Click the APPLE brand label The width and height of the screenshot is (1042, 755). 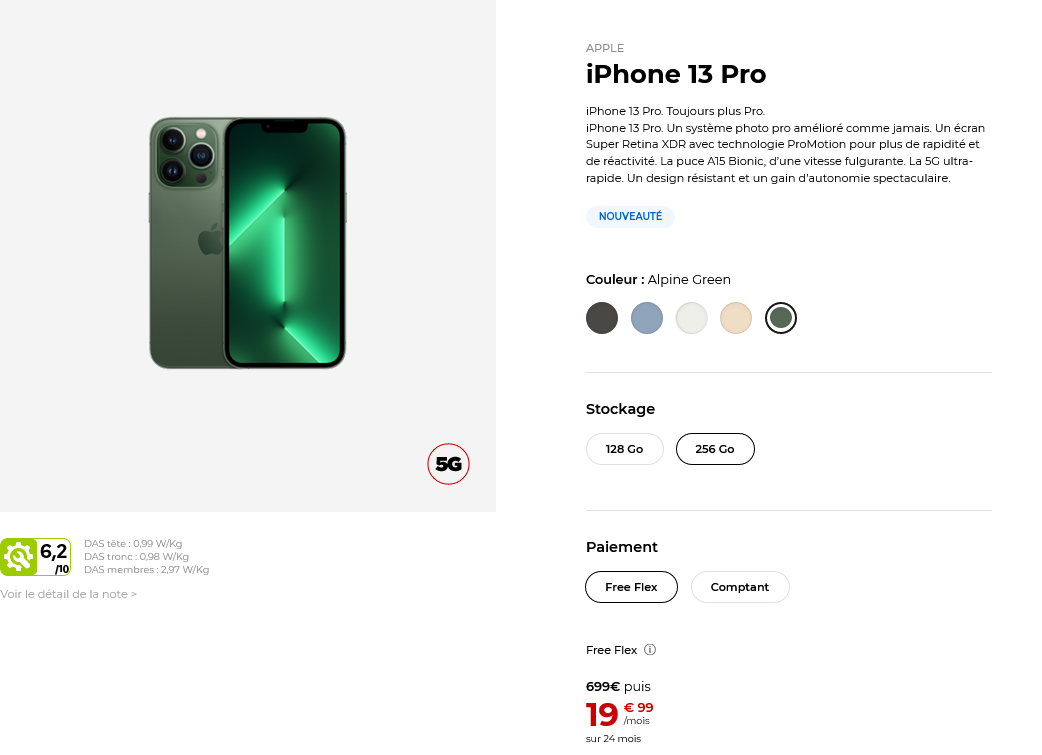pyautogui.click(x=605, y=48)
